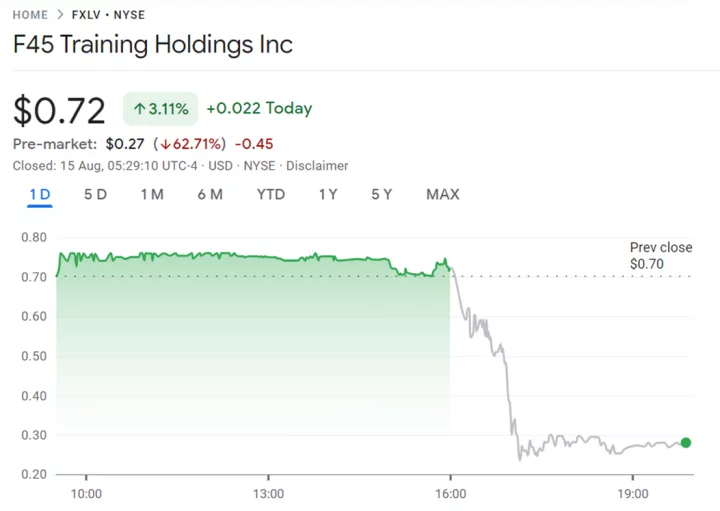Select the 6M range tab
This screenshot has width=720, height=511.
[210, 194]
